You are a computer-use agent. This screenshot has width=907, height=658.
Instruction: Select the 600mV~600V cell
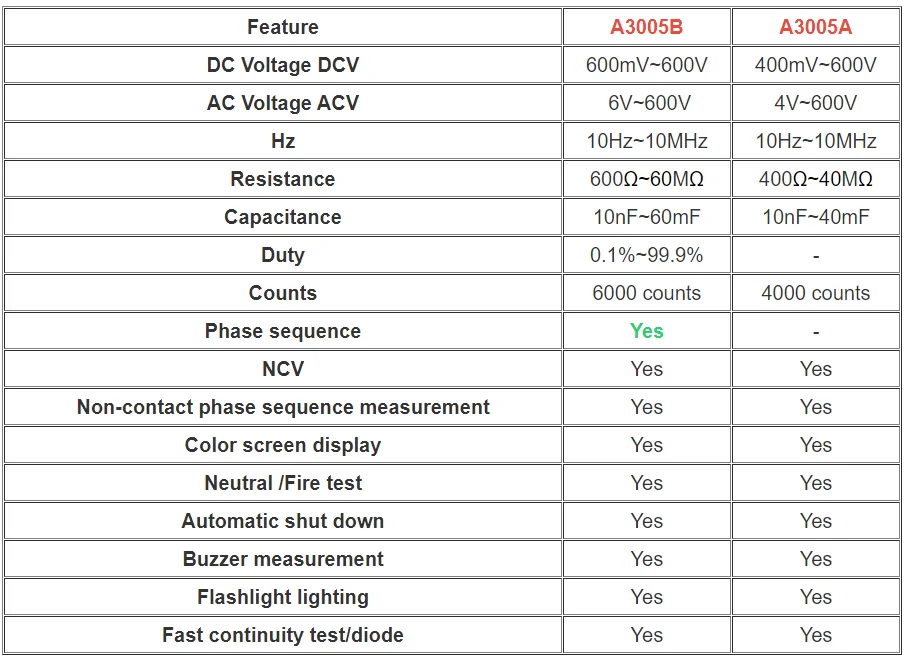tap(646, 65)
